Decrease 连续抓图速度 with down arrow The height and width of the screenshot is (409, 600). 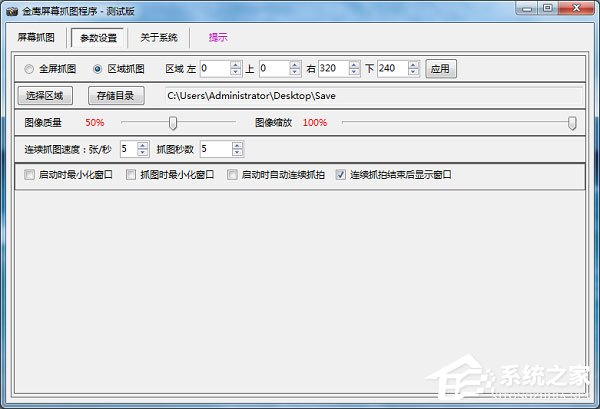pos(143,153)
